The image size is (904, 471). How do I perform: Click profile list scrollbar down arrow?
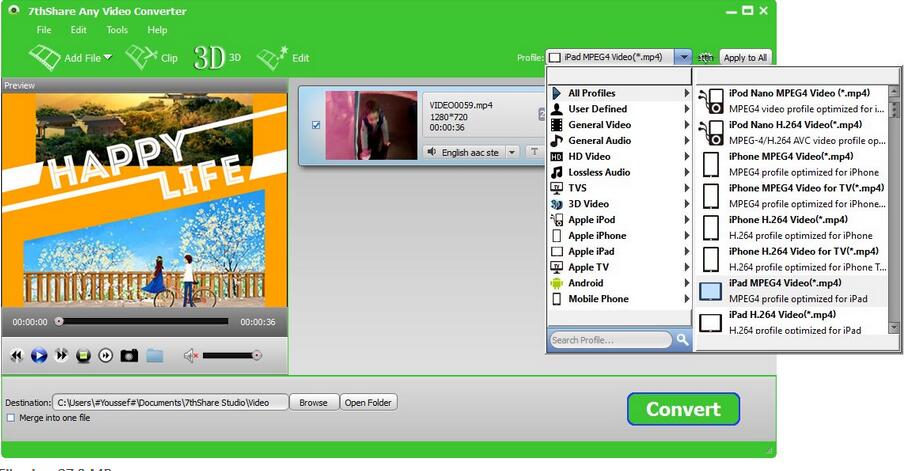click(x=894, y=327)
